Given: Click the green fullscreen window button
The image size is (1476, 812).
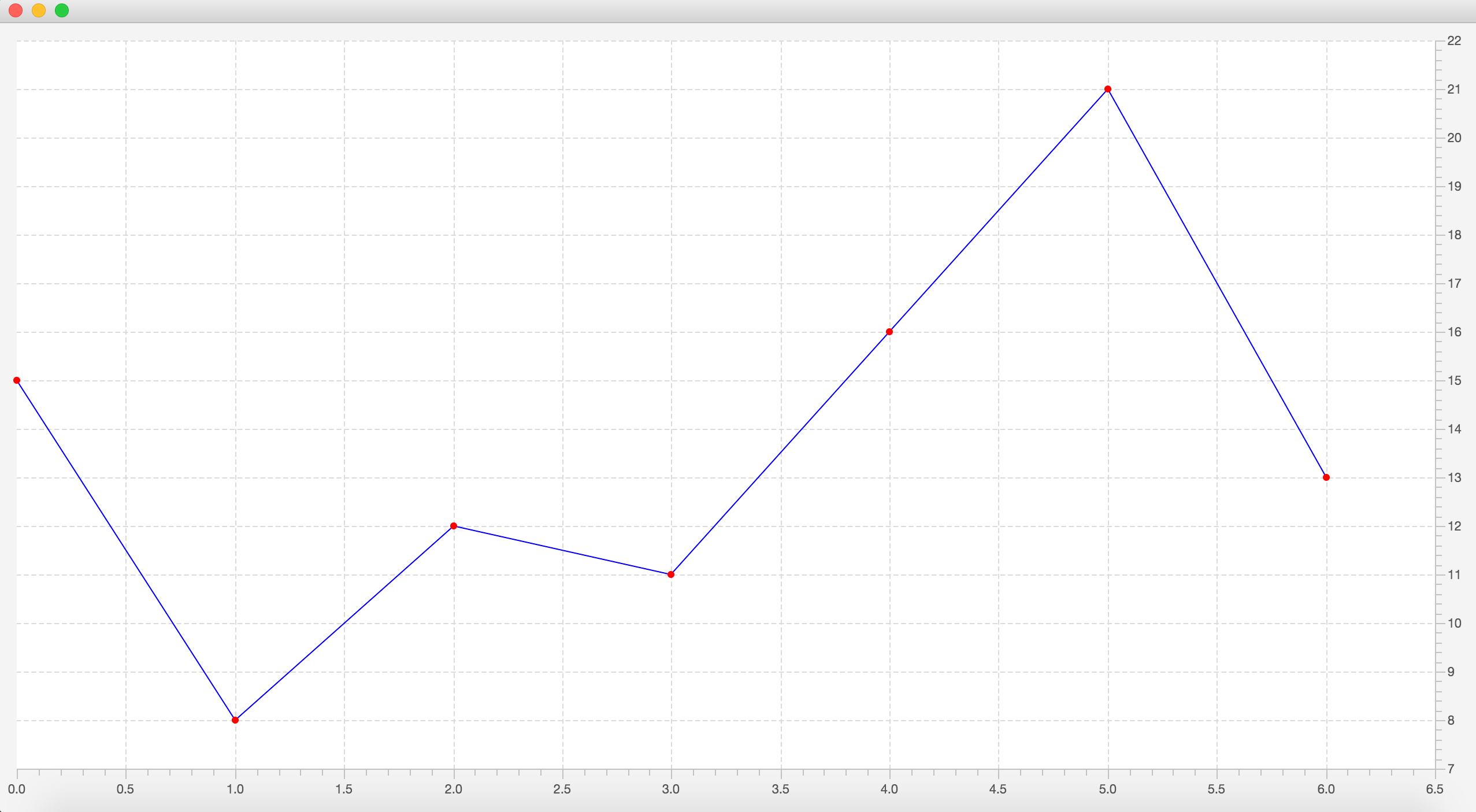Looking at the screenshot, I should 62,10.
